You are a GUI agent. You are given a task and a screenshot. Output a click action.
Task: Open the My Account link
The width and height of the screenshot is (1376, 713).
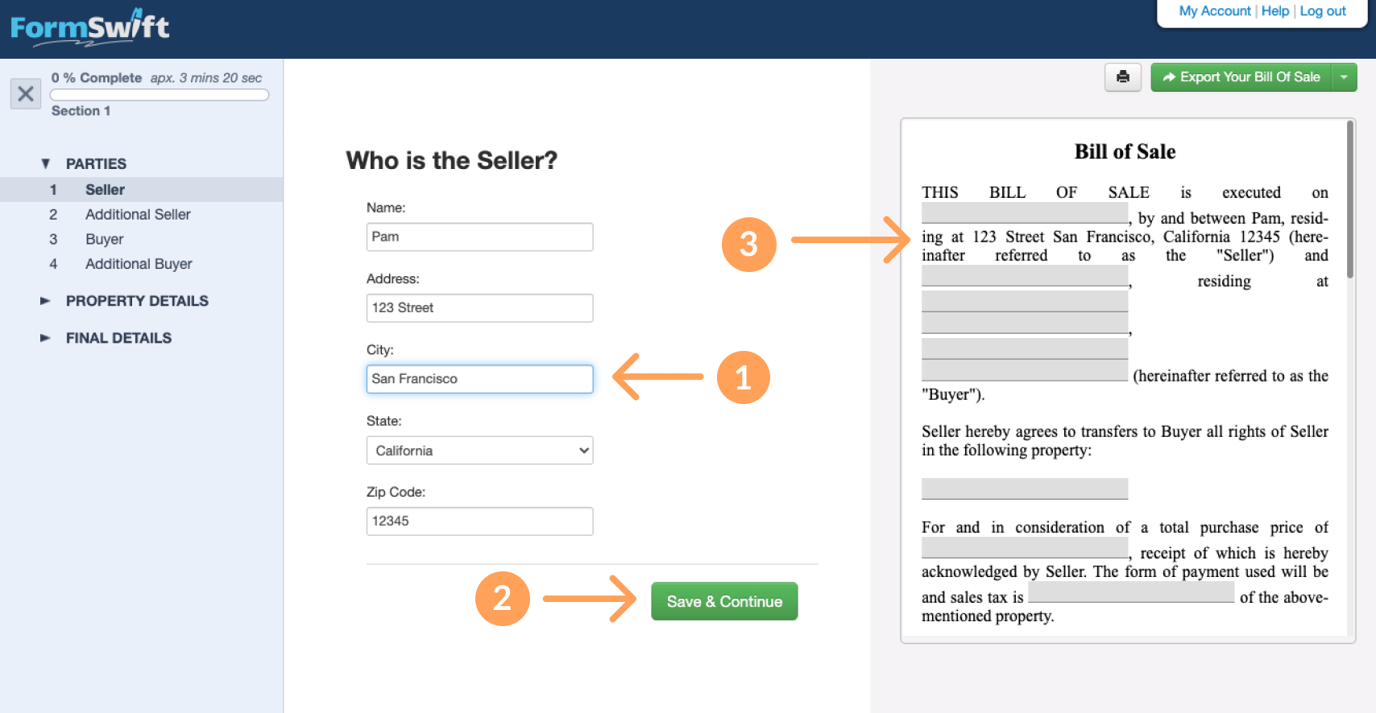pyautogui.click(x=1215, y=11)
